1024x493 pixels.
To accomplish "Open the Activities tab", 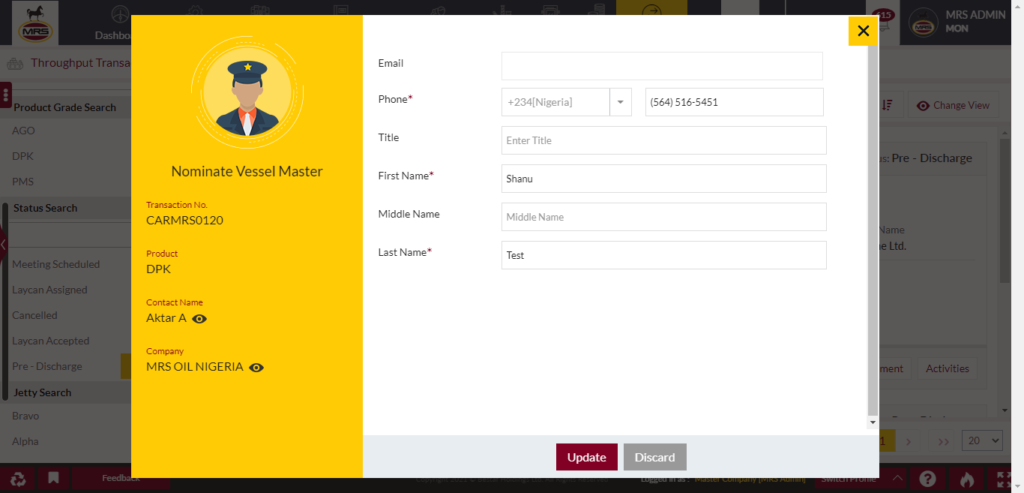I will coord(947,368).
